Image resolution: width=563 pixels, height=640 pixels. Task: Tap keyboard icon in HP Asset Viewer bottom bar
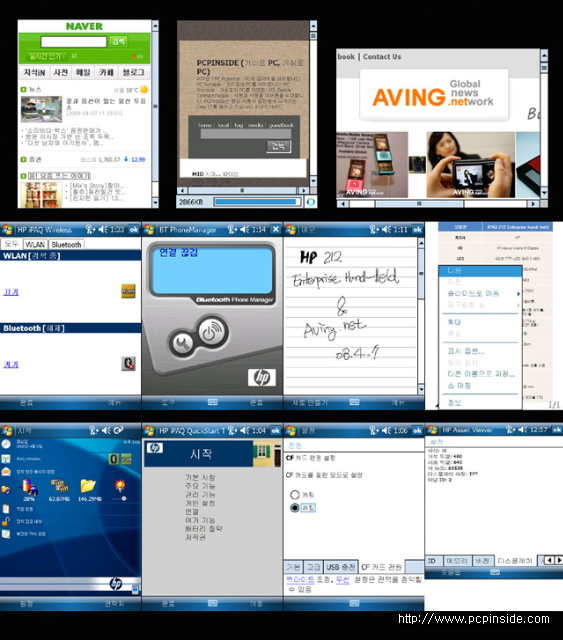point(494,572)
